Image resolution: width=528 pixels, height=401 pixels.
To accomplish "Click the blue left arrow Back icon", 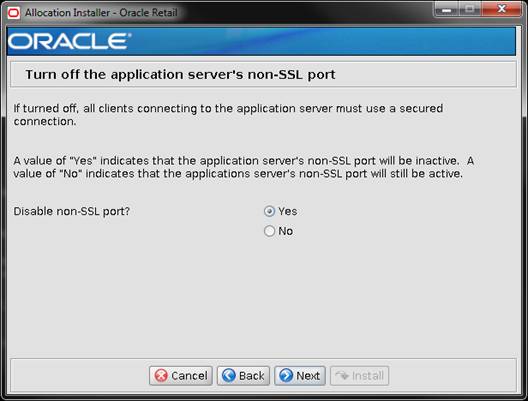I will [229, 375].
